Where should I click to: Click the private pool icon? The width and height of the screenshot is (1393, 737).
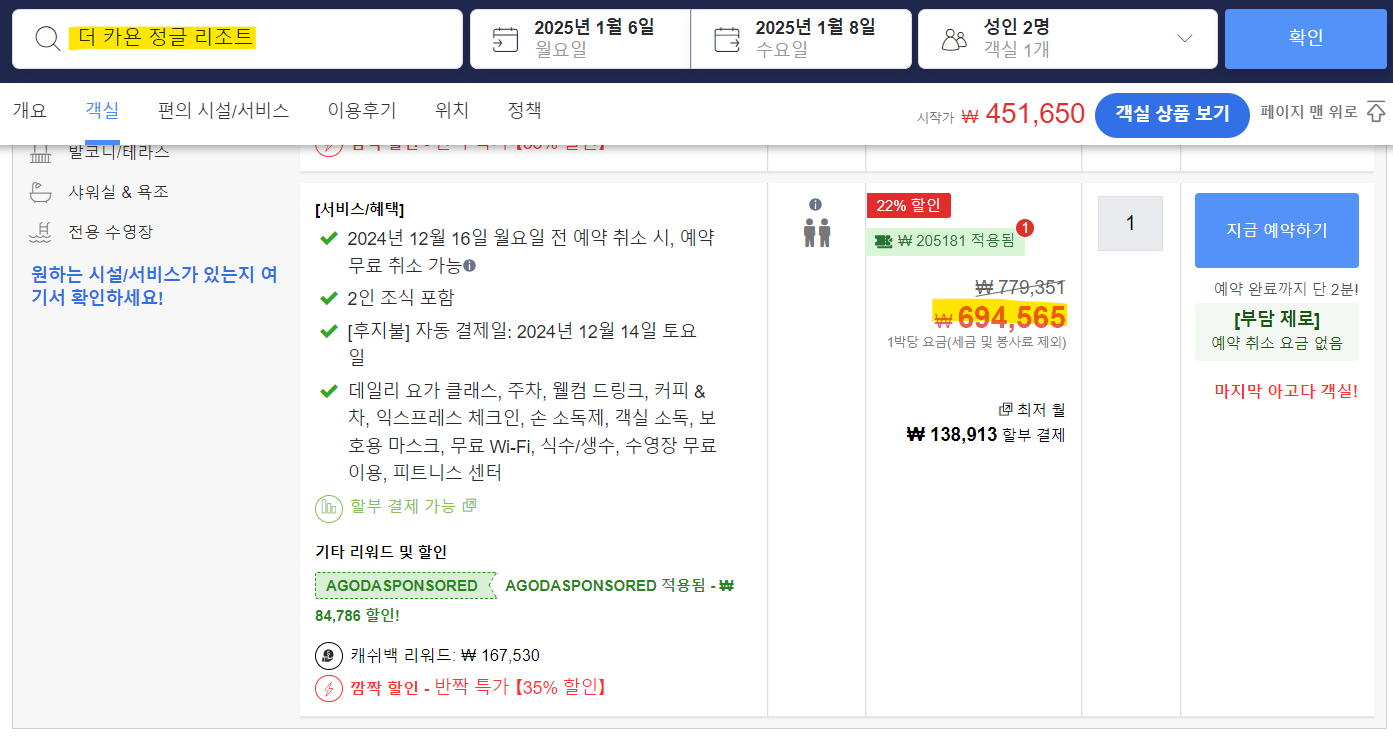[41, 232]
